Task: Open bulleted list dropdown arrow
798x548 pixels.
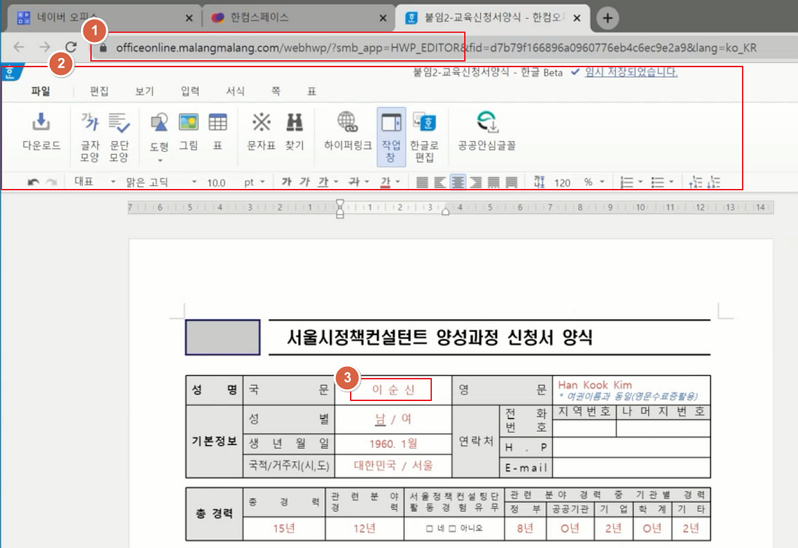Action: (671, 182)
